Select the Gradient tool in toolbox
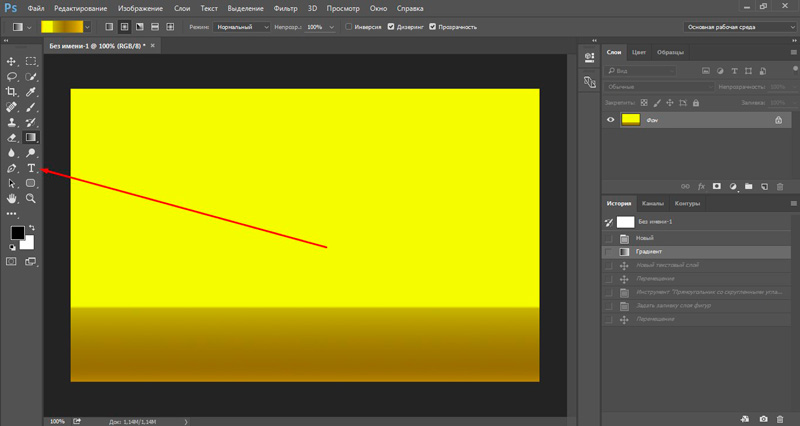The height and width of the screenshot is (426, 800). tap(31, 137)
